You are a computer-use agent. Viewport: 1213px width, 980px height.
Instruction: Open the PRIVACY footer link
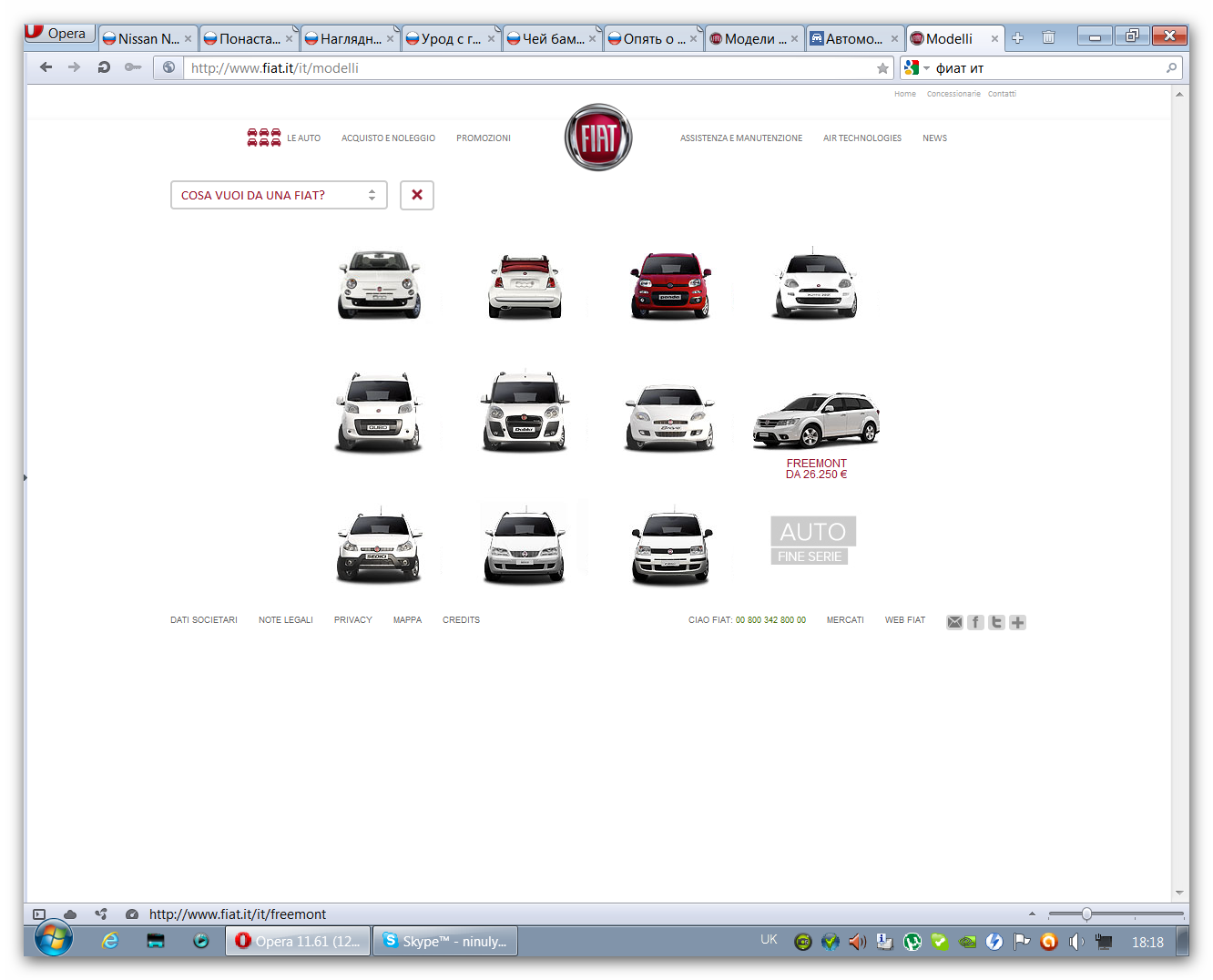tap(353, 620)
